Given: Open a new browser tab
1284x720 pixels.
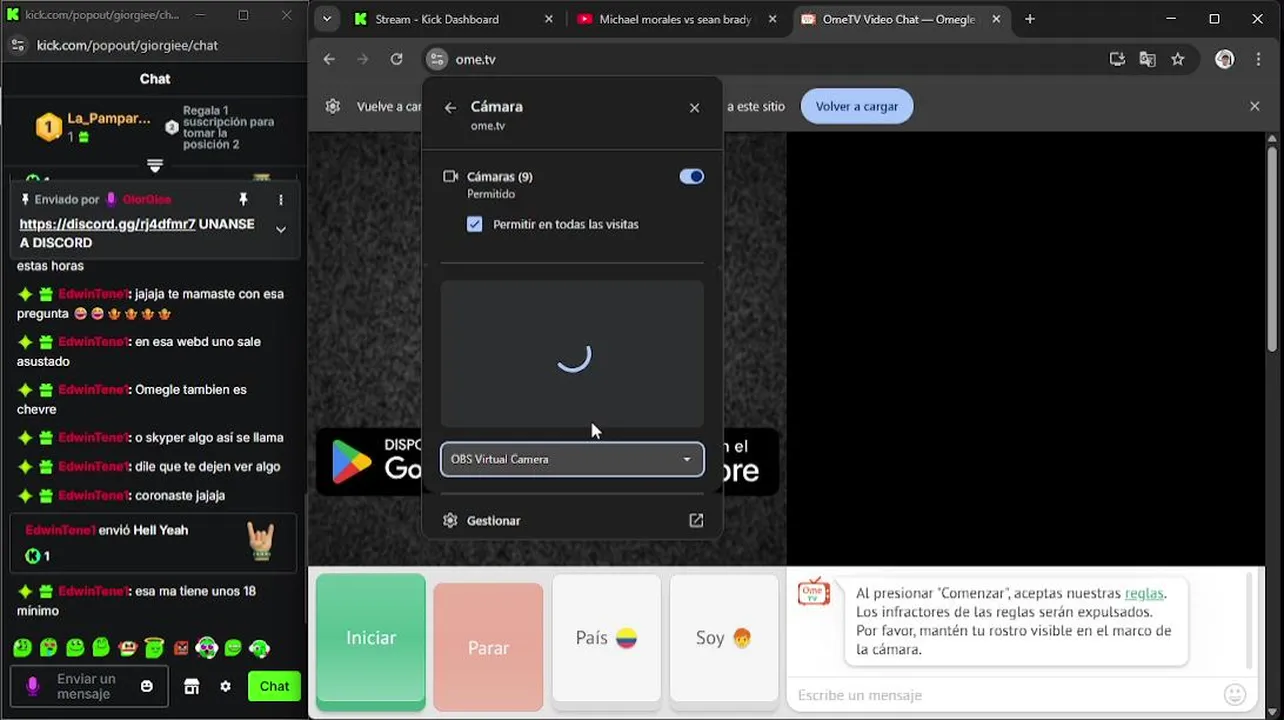Looking at the screenshot, I should point(1029,19).
